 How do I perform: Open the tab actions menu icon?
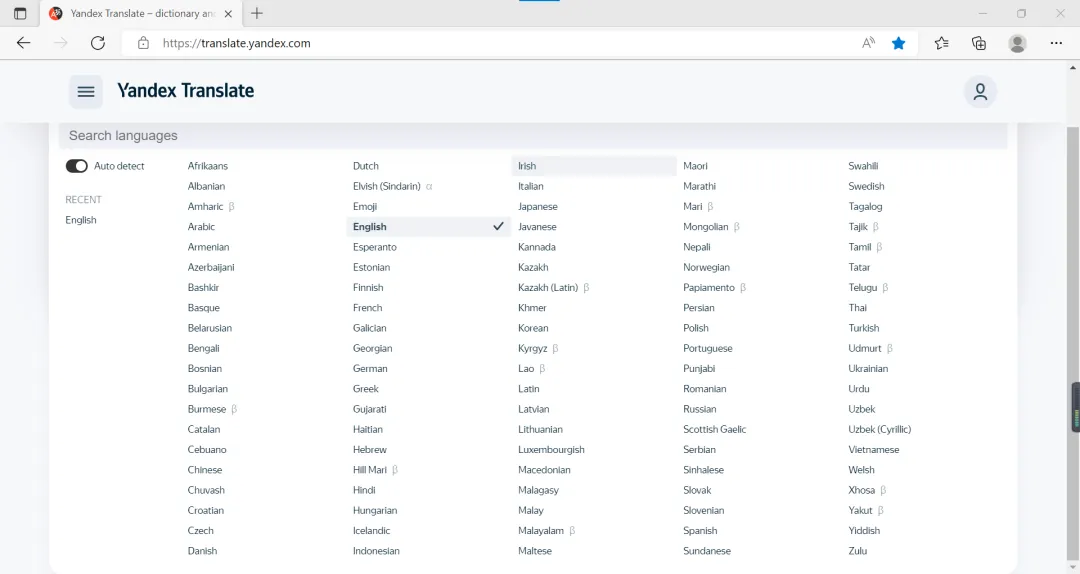pos(20,13)
